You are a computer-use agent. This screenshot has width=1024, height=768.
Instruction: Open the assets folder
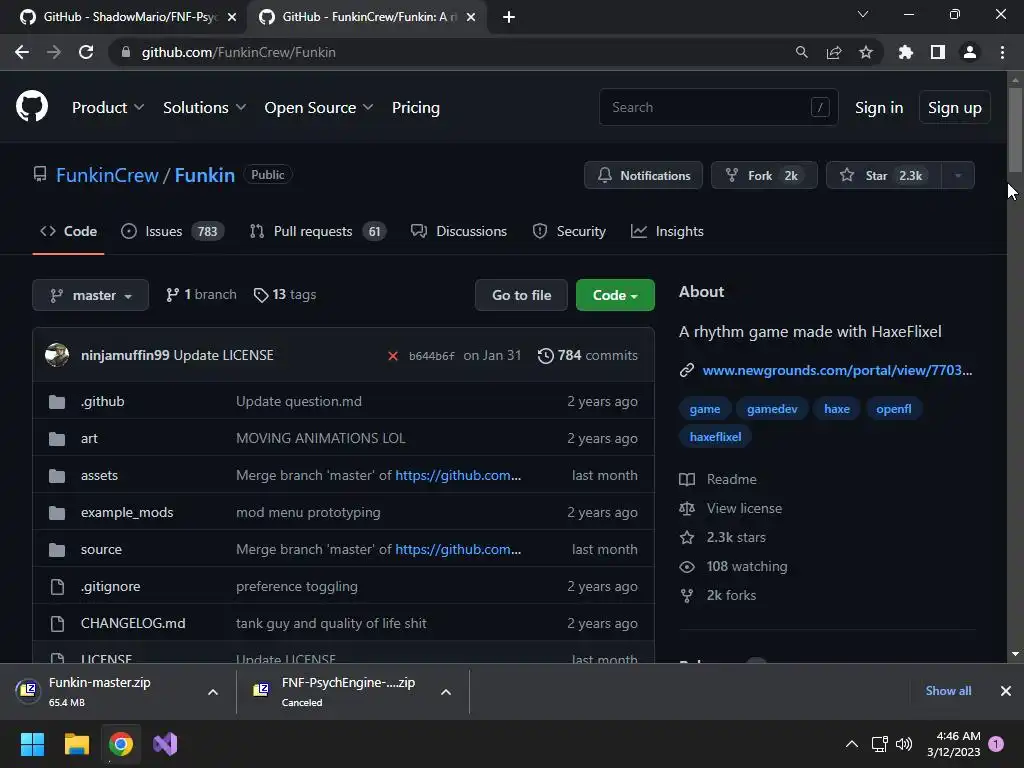click(99, 475)
